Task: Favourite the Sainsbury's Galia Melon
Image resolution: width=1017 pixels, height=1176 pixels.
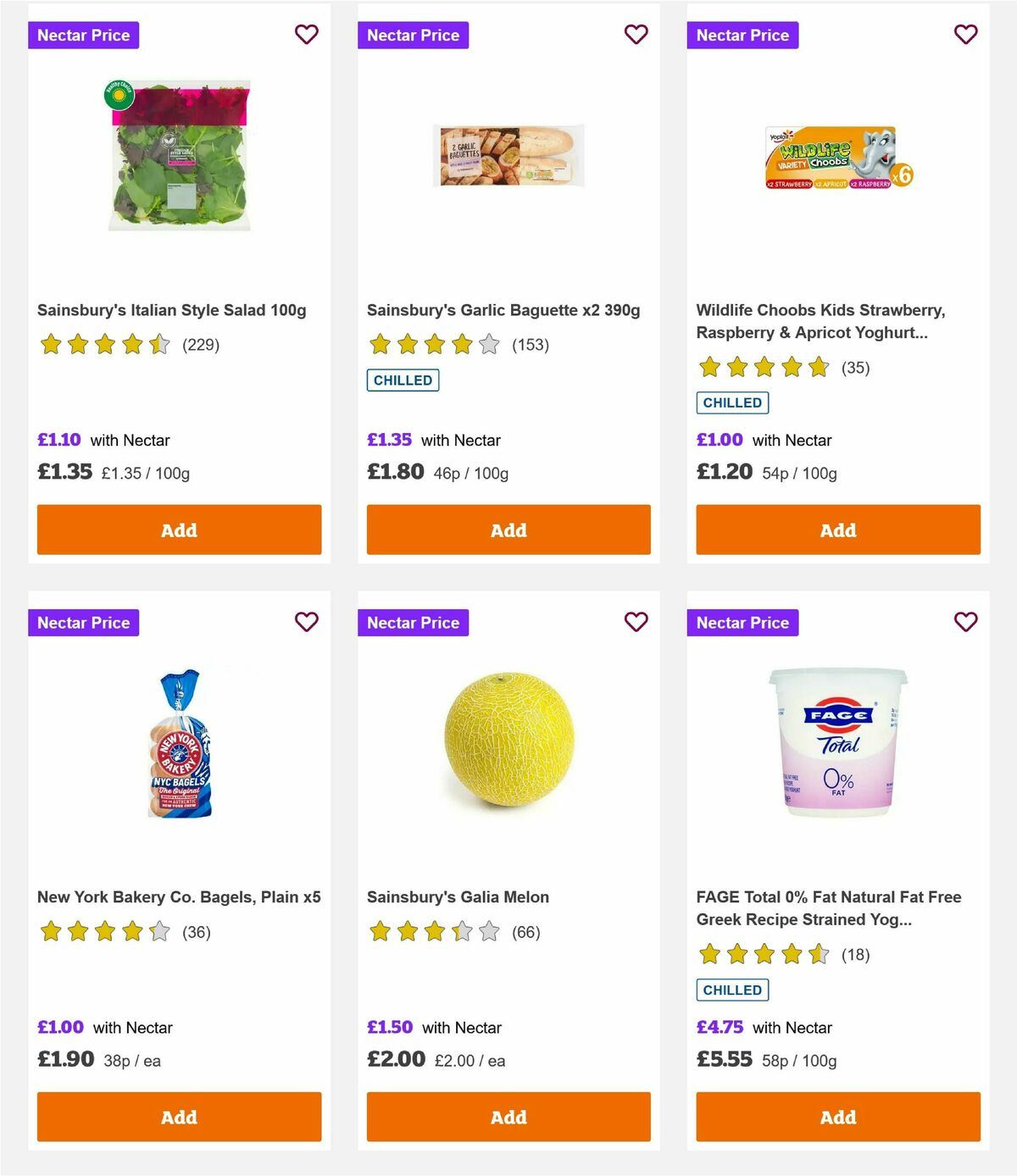Action: [x=636, y=622]
